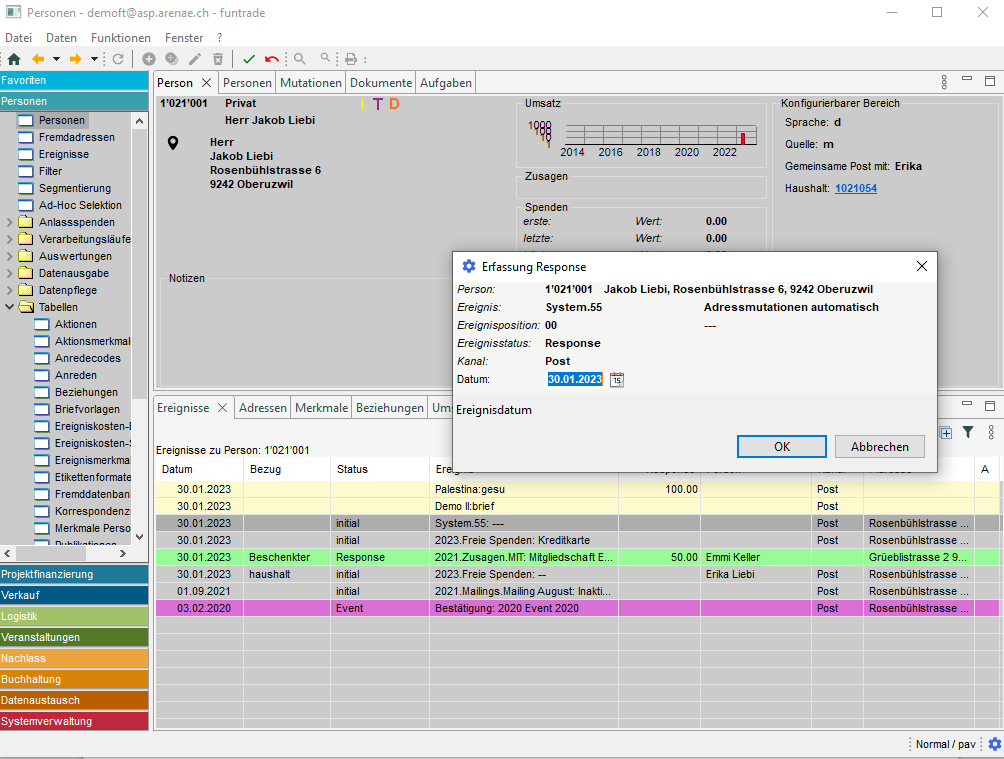This screenshot has width=1004, height=759.
Task: Switch to the Mutationen tab
Action: point(311,83)
